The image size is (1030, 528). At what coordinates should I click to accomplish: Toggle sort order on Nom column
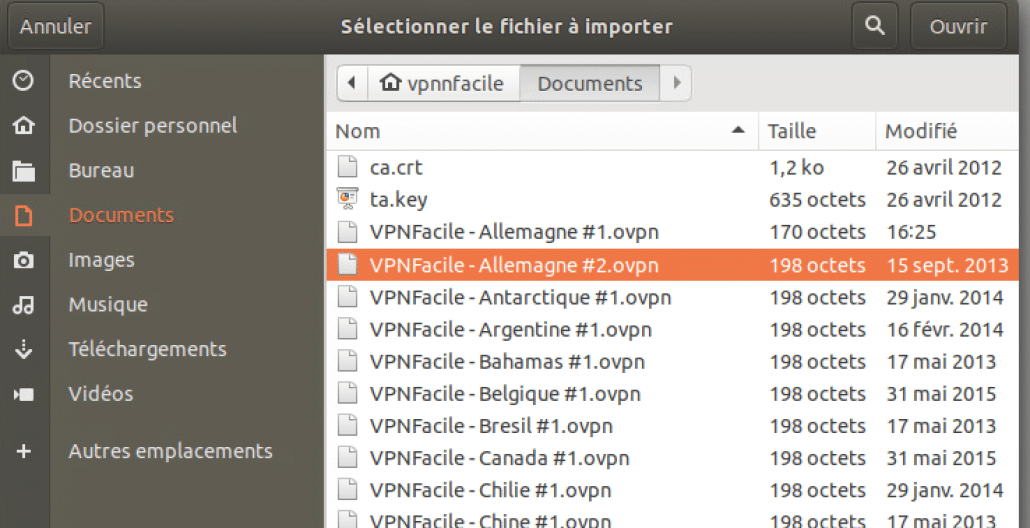[542, 131]
